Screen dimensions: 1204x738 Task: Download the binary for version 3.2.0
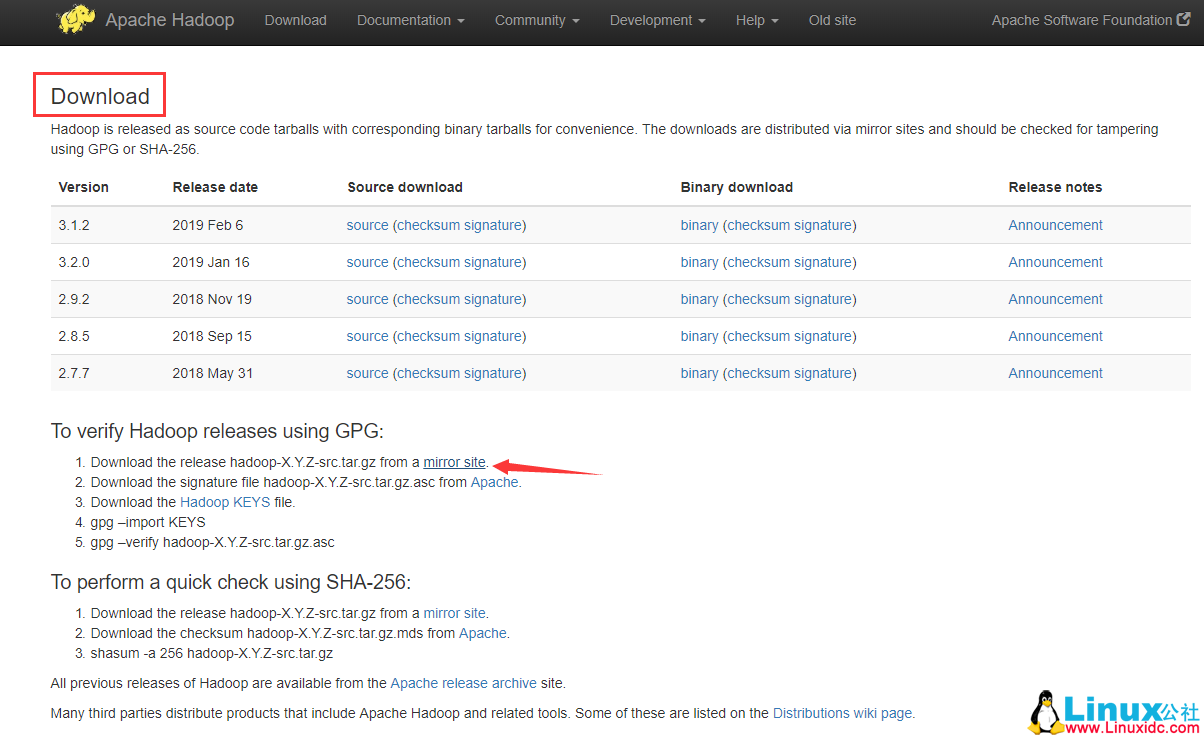[x=699, y=262]
